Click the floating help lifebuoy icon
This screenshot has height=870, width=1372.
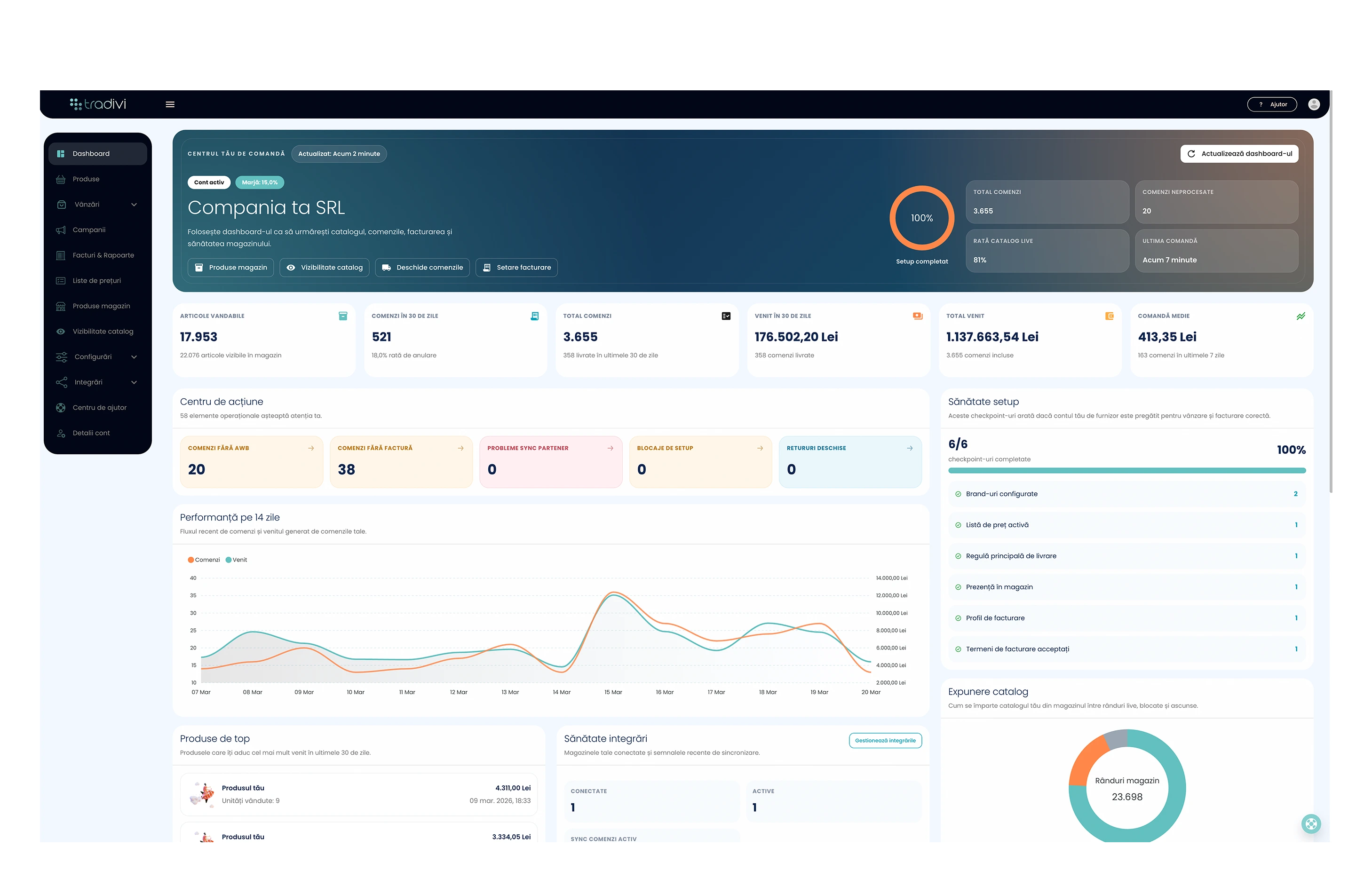click(x=1311, y=823)
